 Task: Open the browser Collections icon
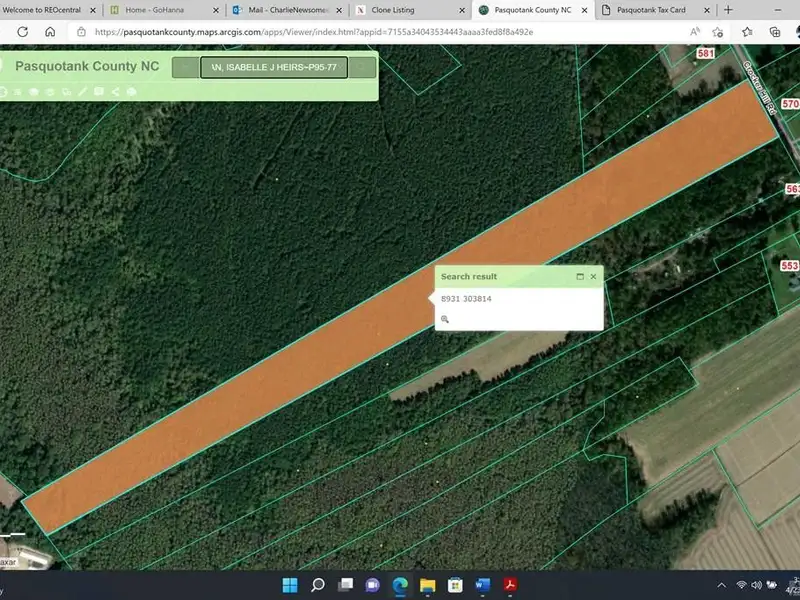775,32
